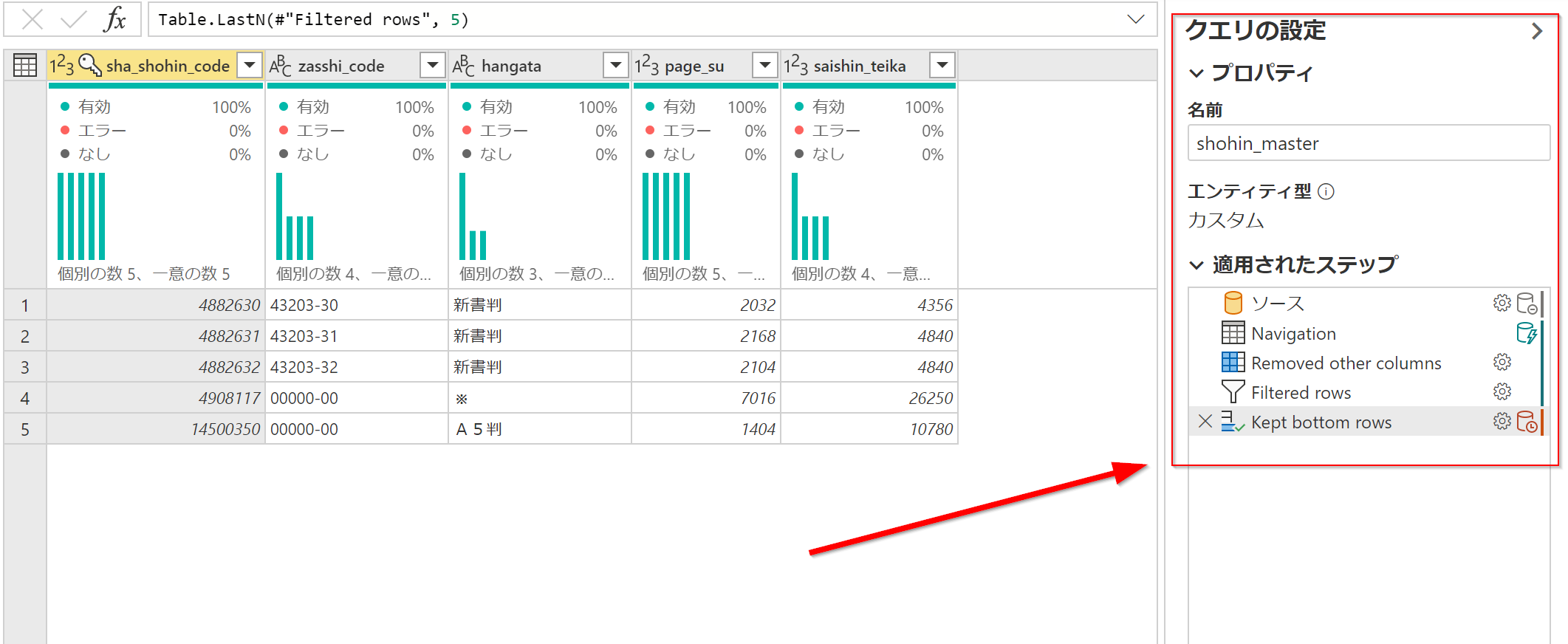Open zasshi_code filter dropdown

tap(433, 66)
